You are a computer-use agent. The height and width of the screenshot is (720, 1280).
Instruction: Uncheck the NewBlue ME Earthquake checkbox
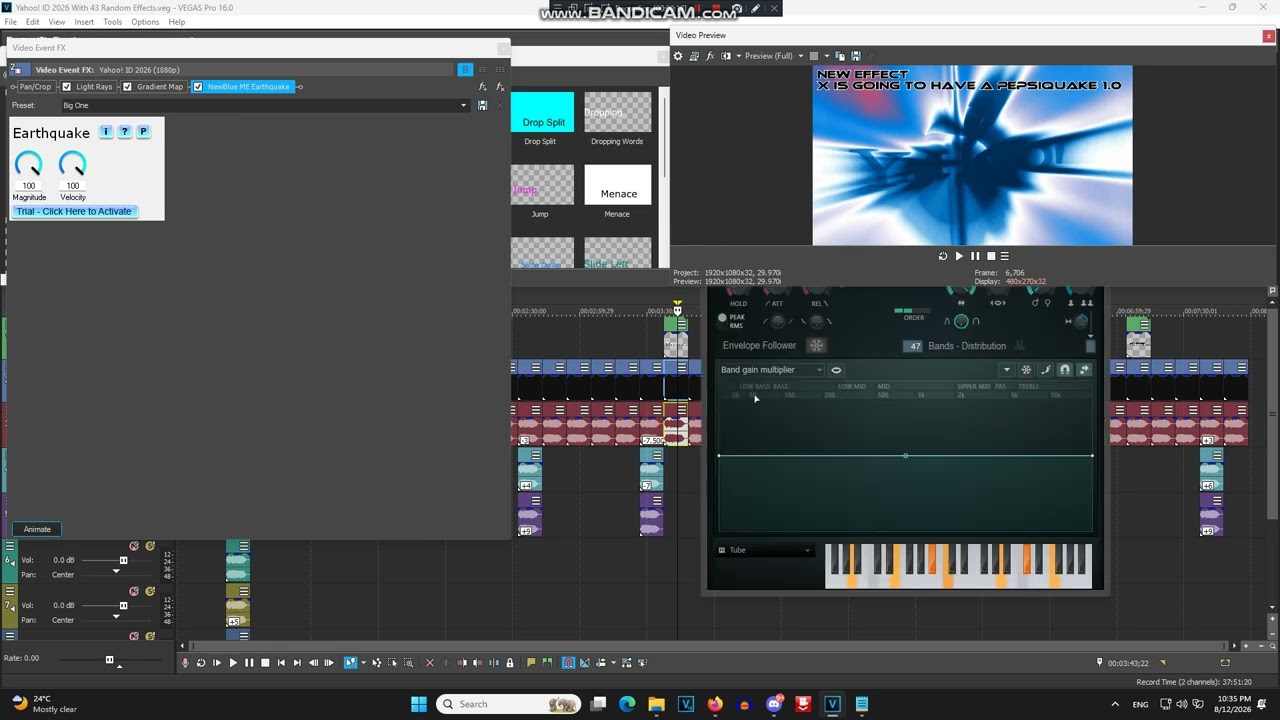198,87
